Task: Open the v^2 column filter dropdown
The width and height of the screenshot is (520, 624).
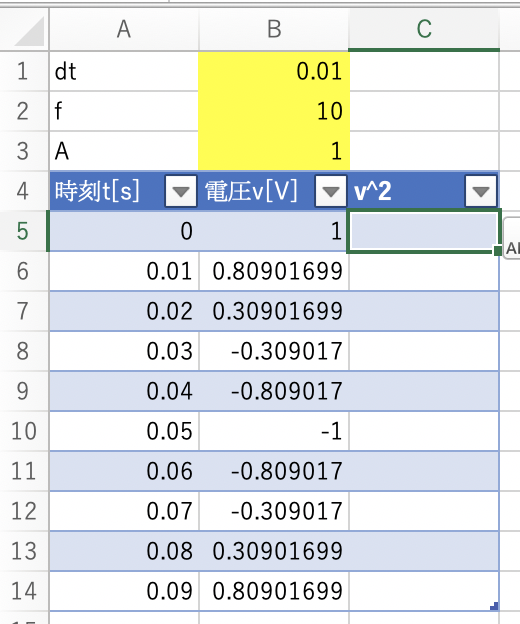Action: coord(481,191)
